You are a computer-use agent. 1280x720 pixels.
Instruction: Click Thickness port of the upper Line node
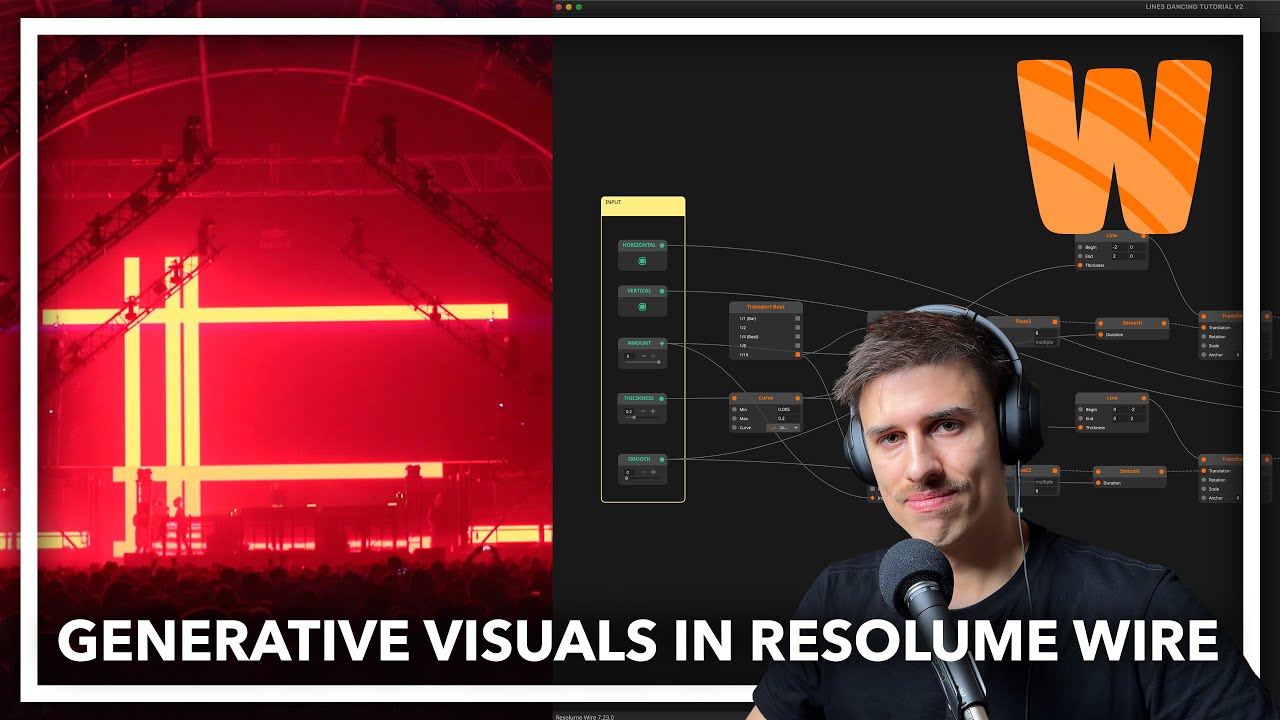pos(1080,265)
